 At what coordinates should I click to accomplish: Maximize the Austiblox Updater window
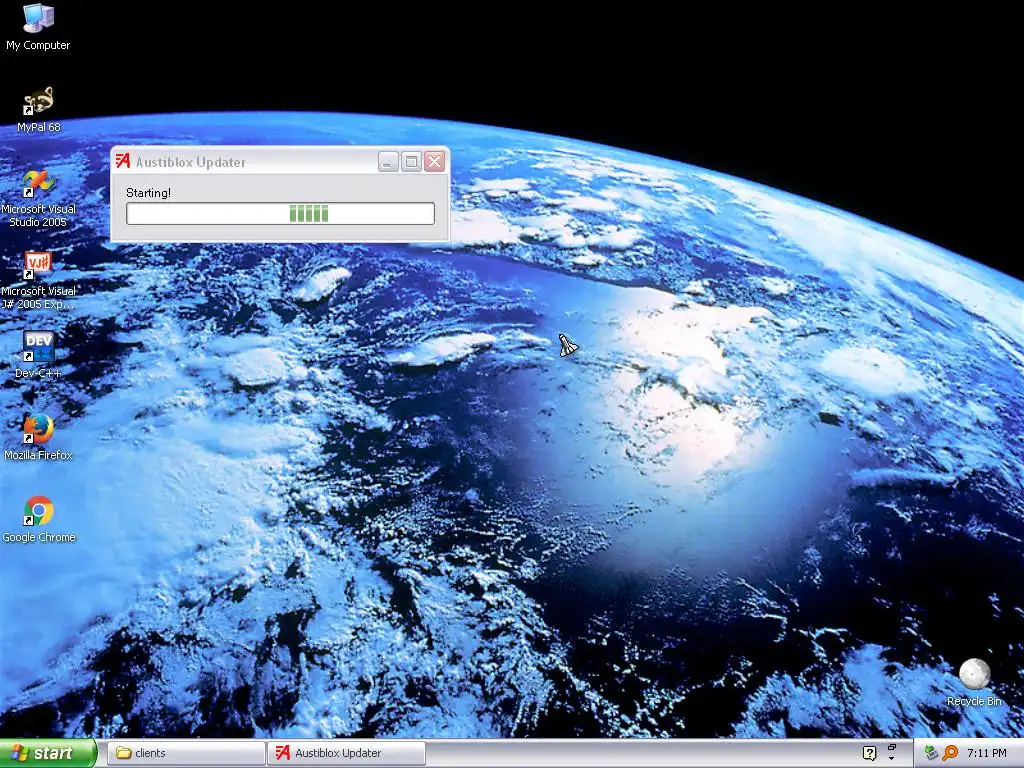point(411,161)
